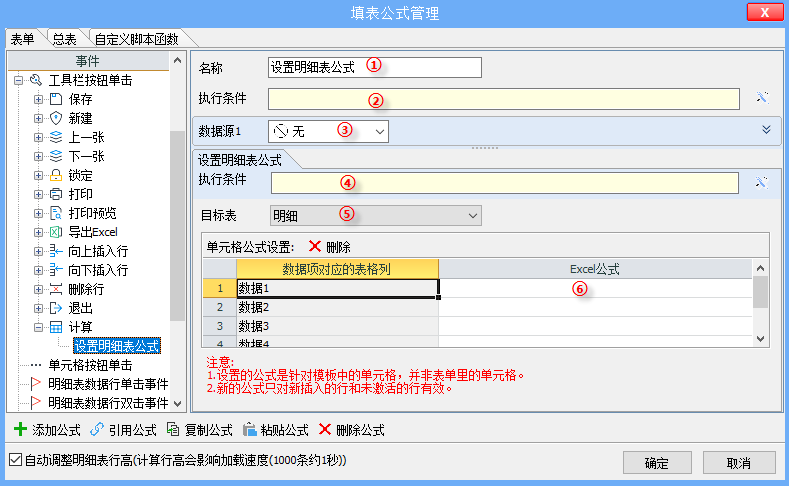Viewport: 789px width, 486px height.
Task: Expand the 锁定 tree node
Action: point(38,175)
